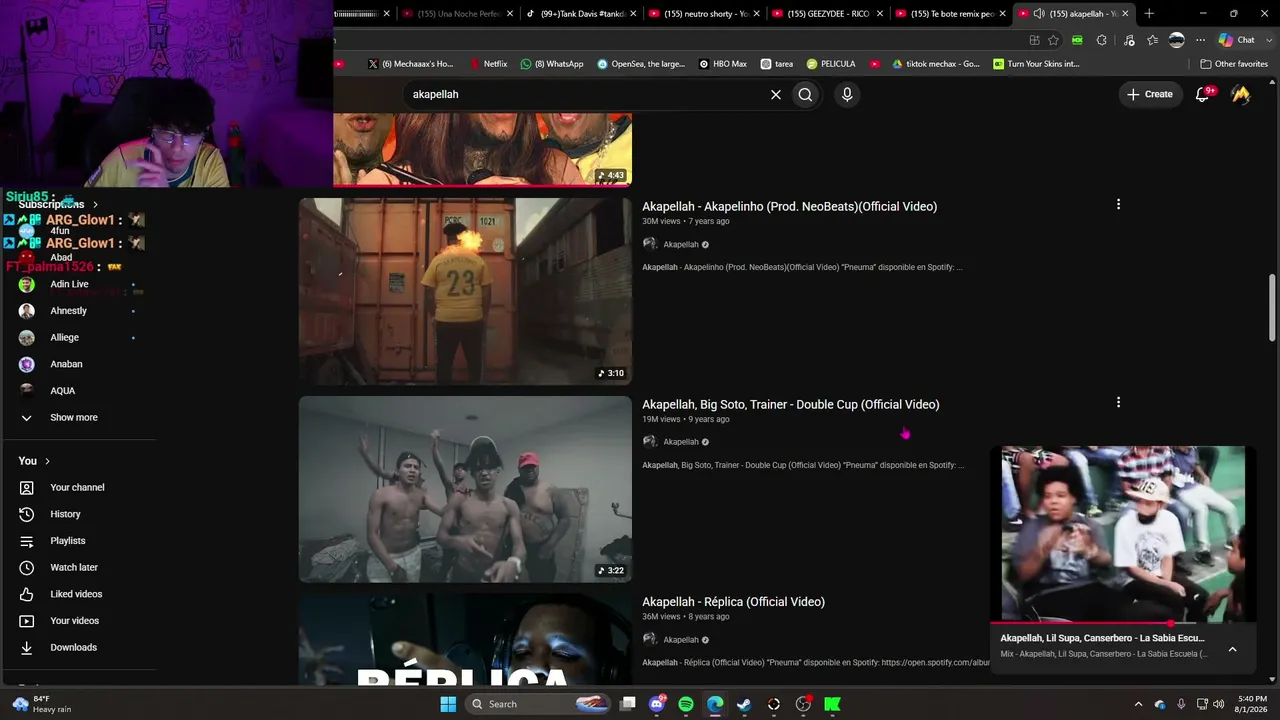Open Adin Live subscription channel
The width and height of the screenshot is (1280, 720).
(x=69, y=284)
